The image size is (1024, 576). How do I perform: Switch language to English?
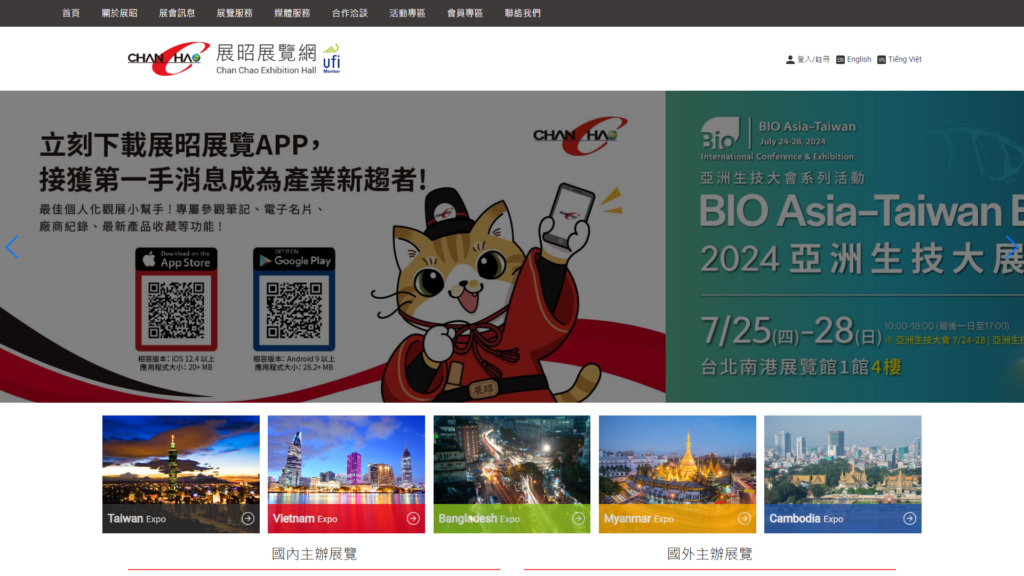coord(859,59)
